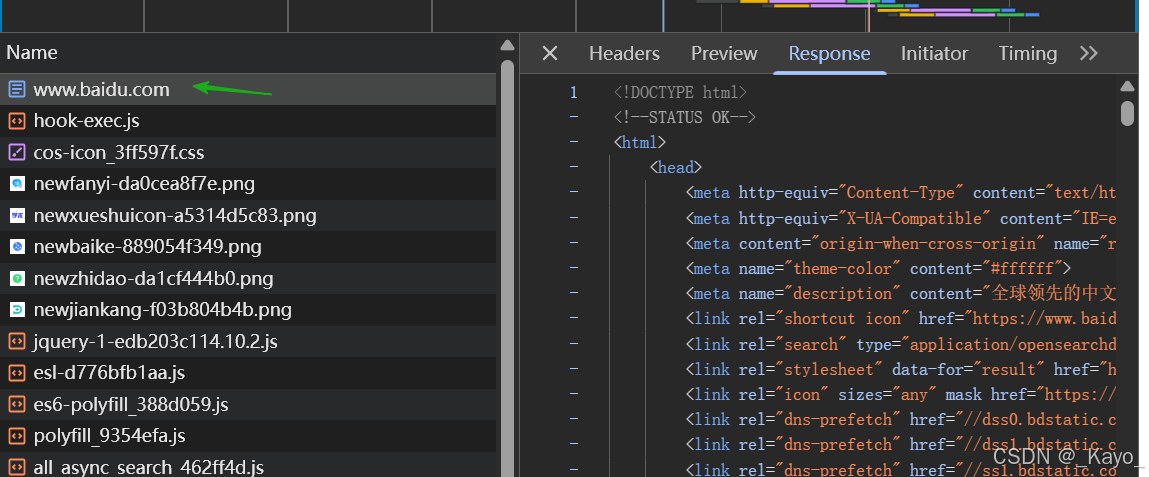
Task: Click the <html> tag line
Action: click(x=640, y=142)
